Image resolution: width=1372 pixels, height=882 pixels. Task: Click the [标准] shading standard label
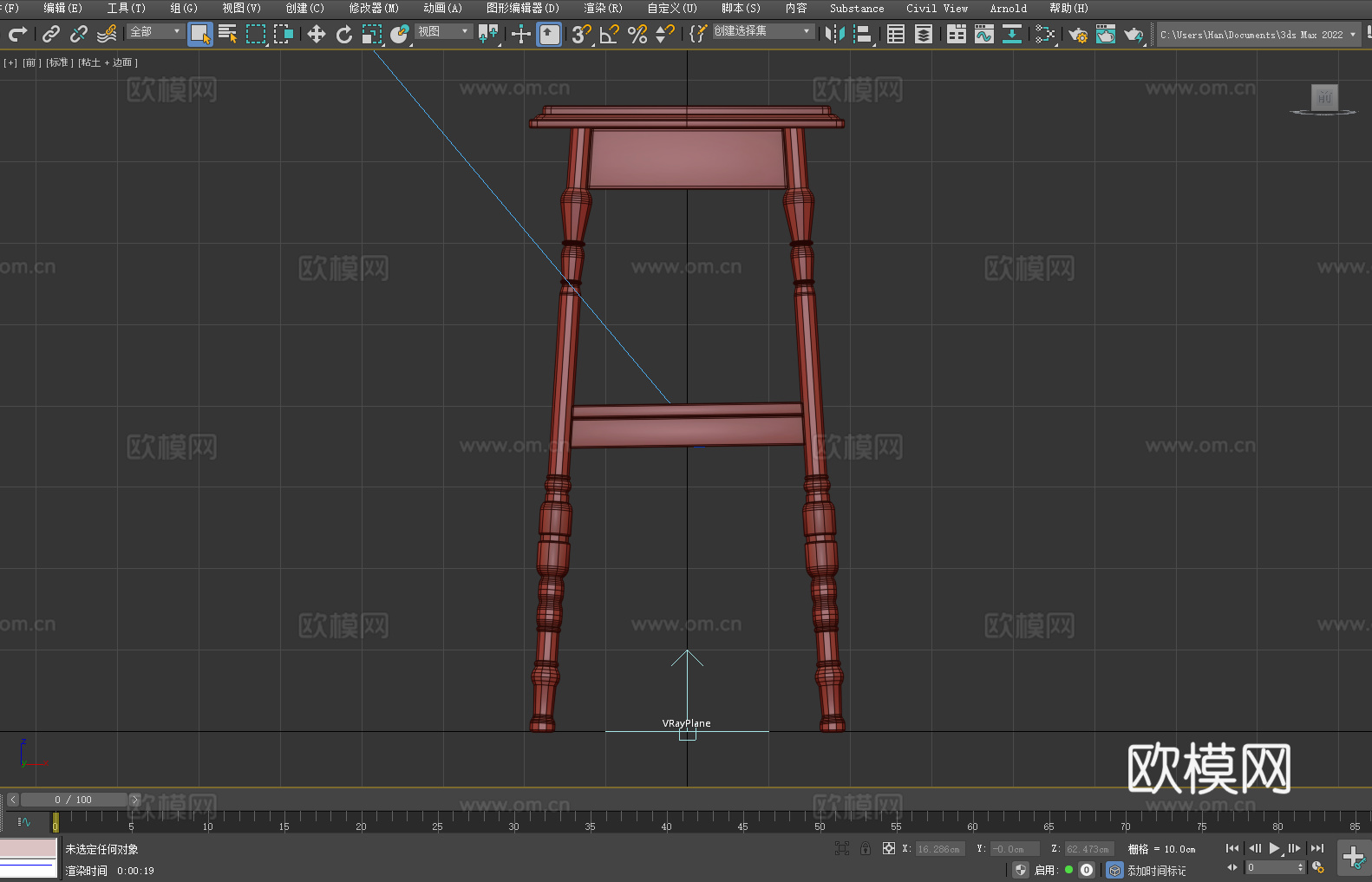pyautogui.click(x=60, y=62)
